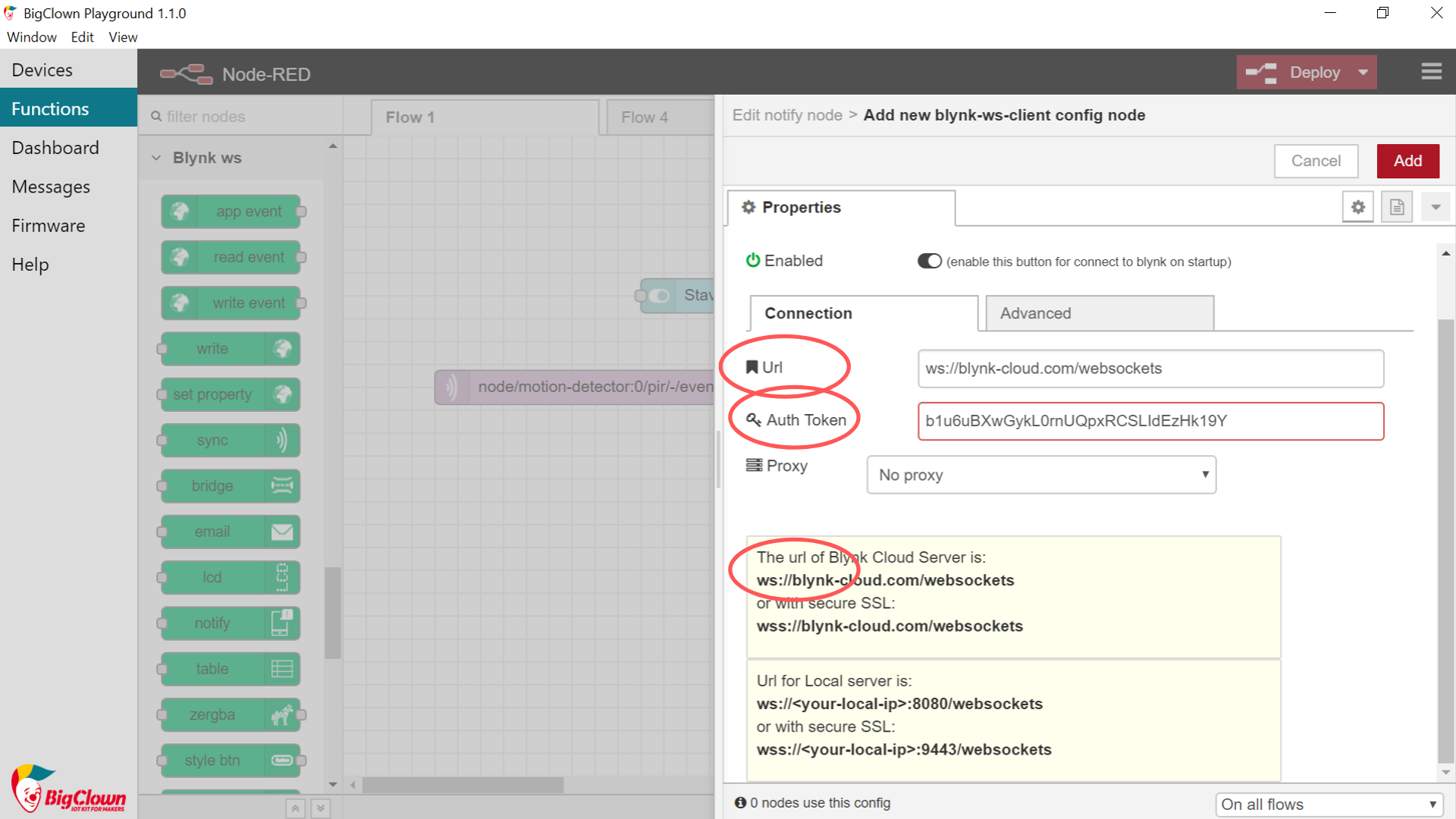Click the Node-RED logo in header
The height and width of the screenshot is (819, 1456).
(186, 74)
